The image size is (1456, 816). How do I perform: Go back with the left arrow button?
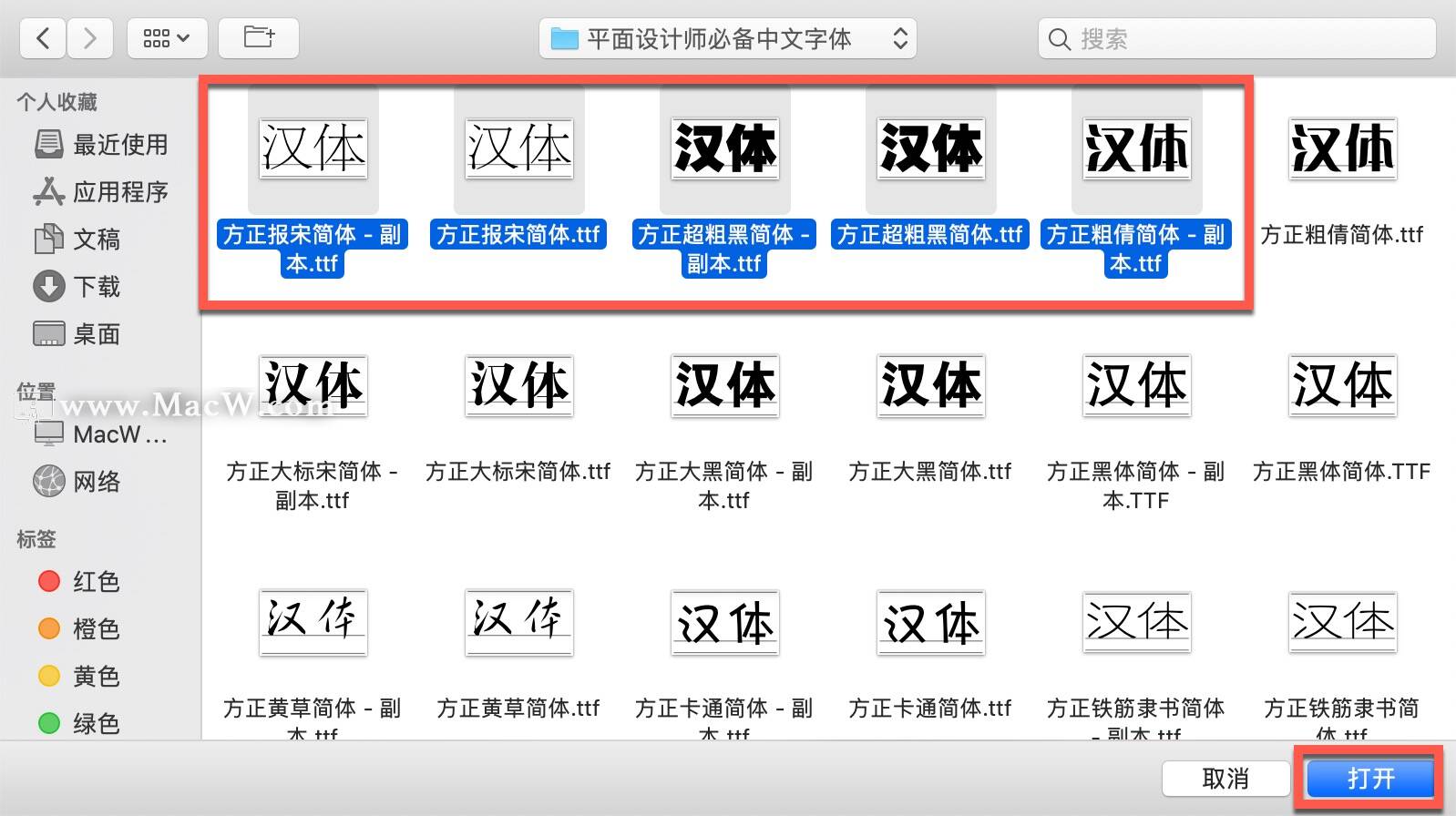coord(43,38)
